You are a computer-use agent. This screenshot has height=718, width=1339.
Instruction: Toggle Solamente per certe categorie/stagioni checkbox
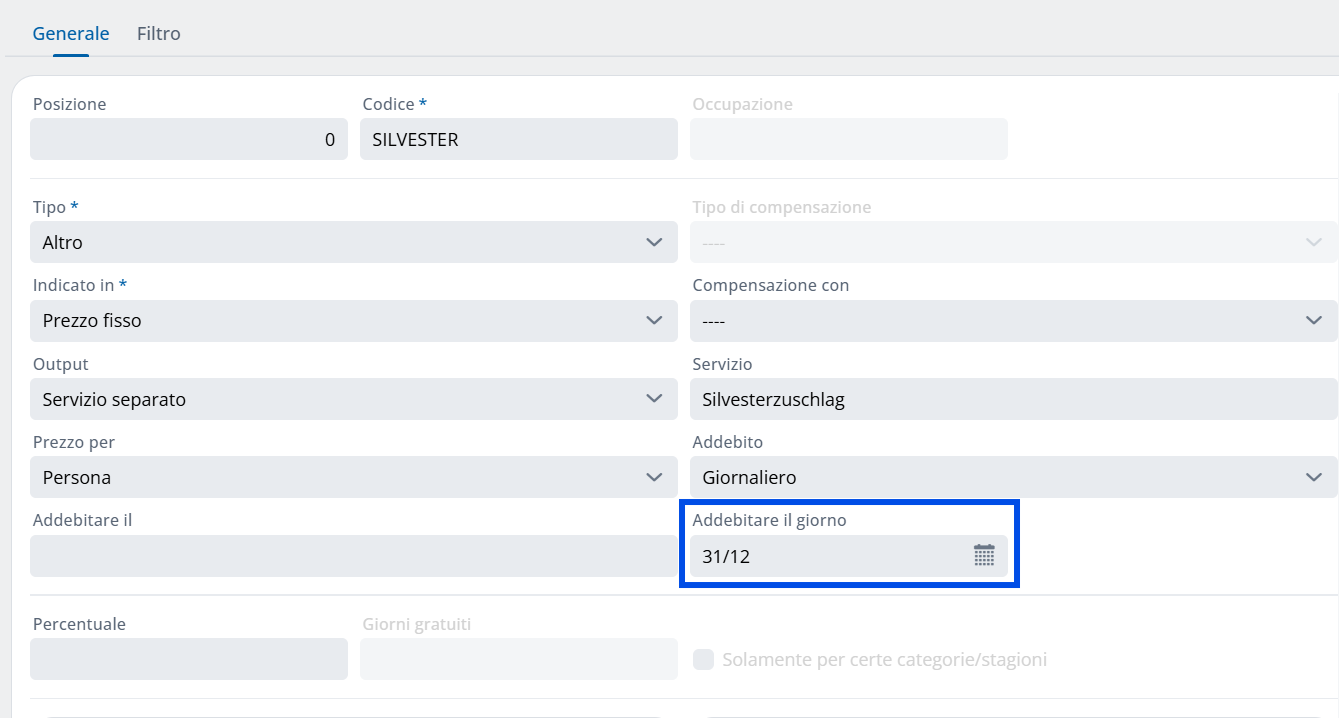(x=704, y=660)
